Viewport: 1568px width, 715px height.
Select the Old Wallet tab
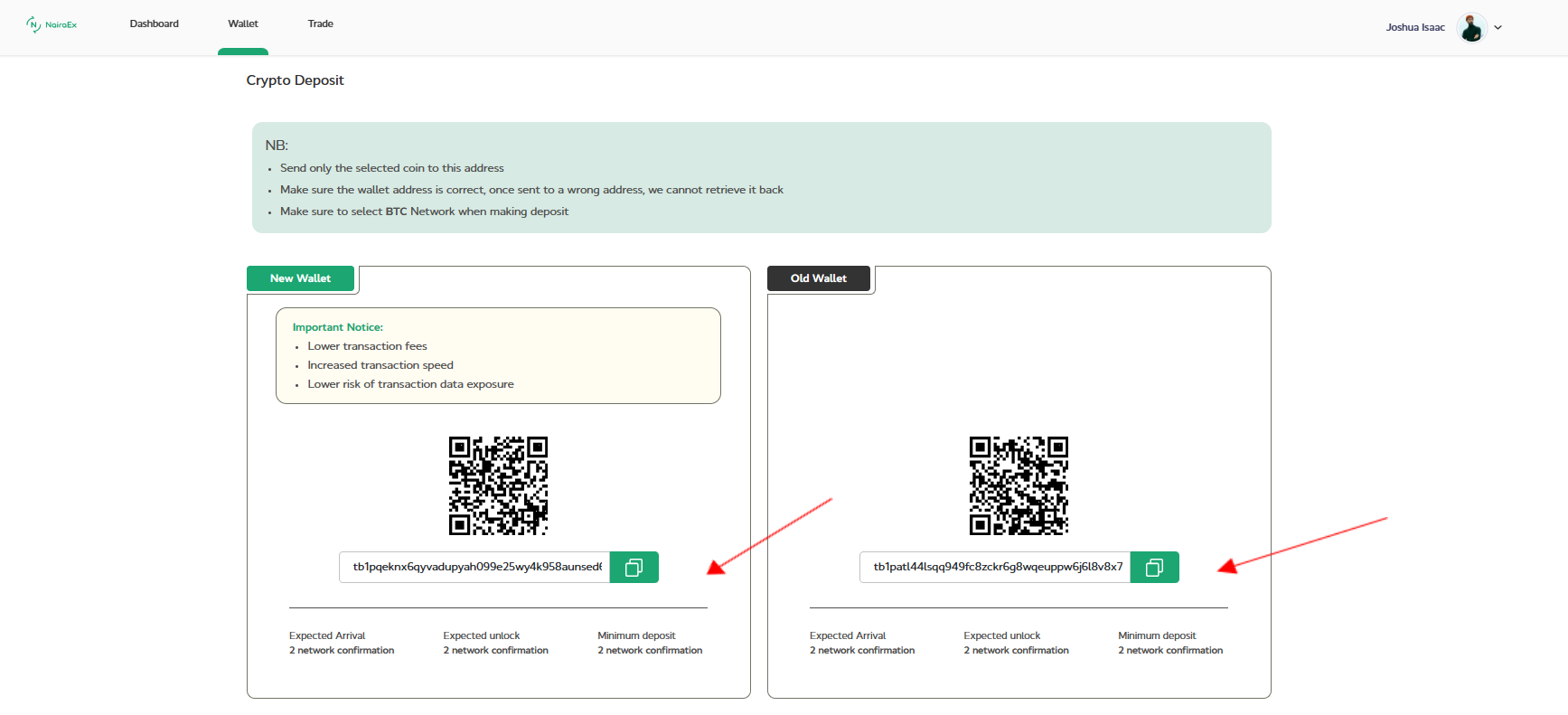click(x=819, y=278)
